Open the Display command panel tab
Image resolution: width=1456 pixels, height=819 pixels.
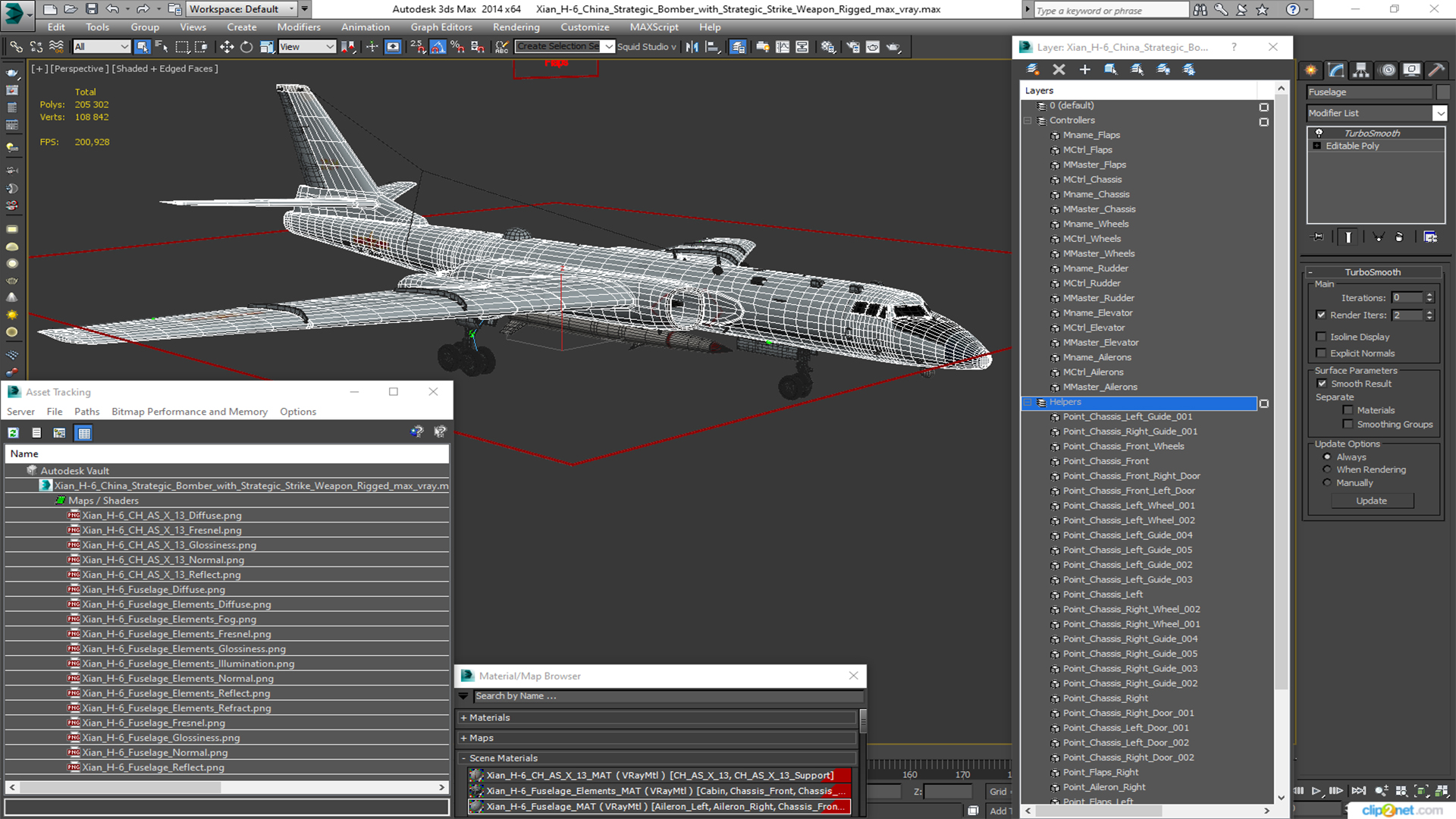[1411, 70]
